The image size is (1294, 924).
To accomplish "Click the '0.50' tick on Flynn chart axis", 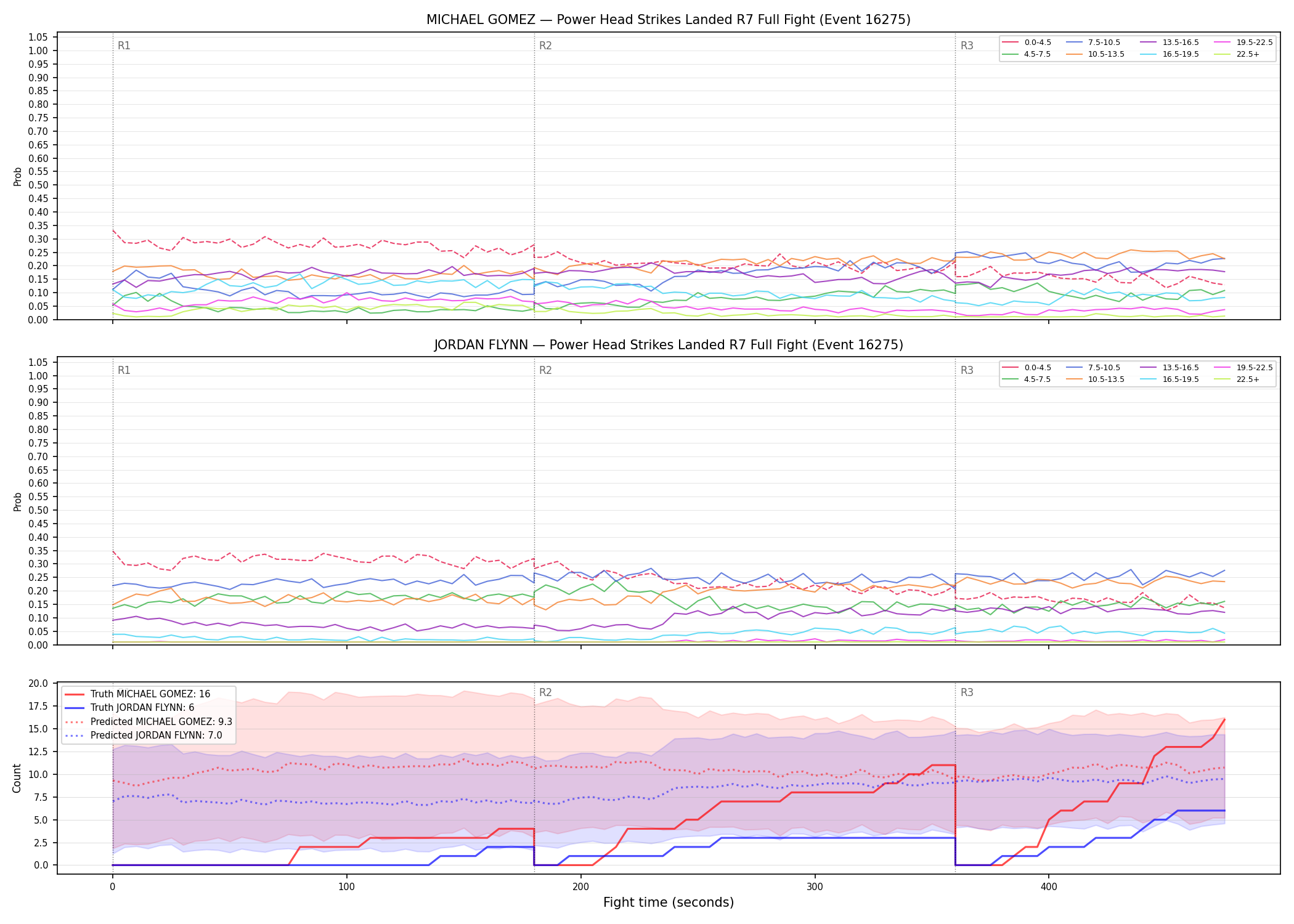I will pyautogui.click(x=38, y=510).
